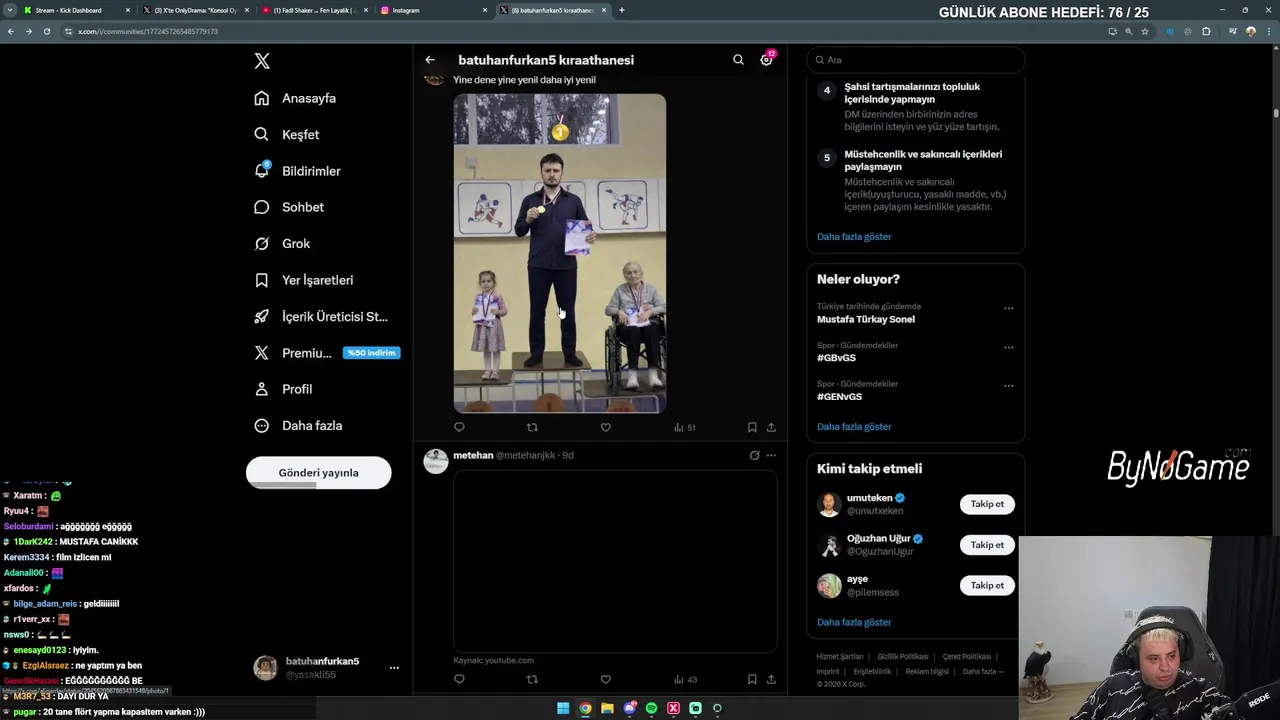Show more trends under Neler oluyor

coord(854,427)
